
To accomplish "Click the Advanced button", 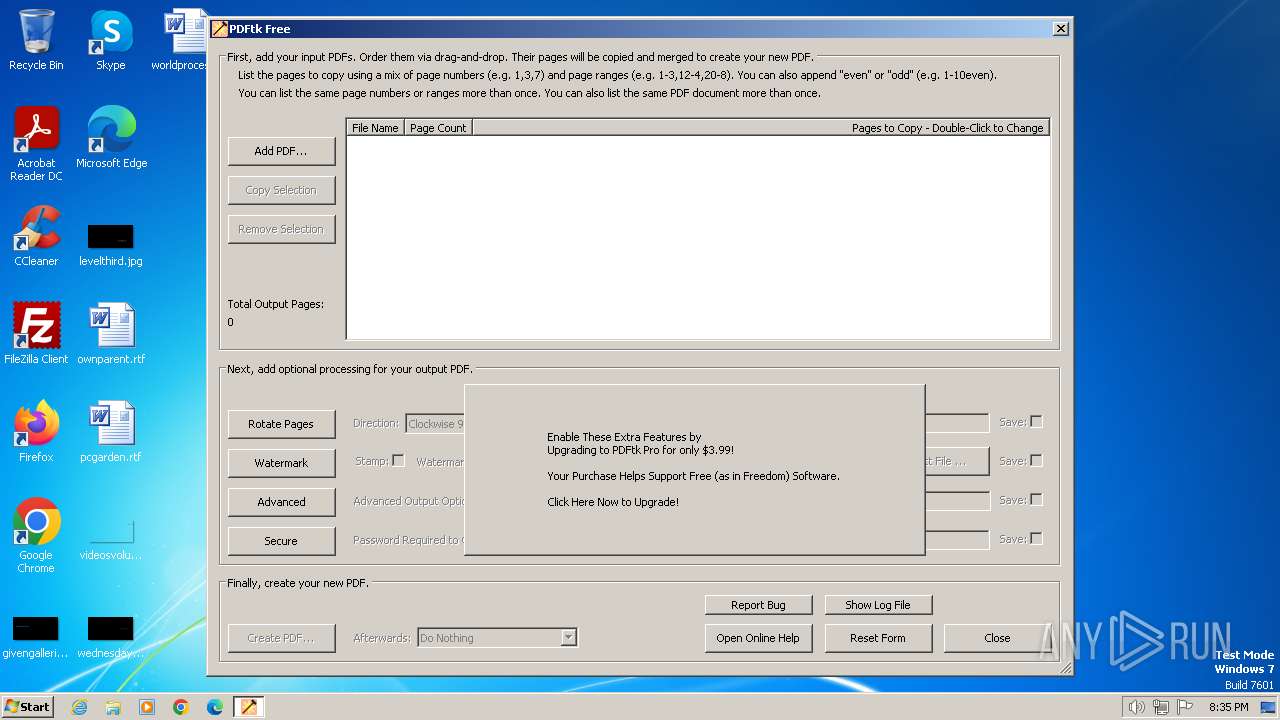I will [281, 502].
